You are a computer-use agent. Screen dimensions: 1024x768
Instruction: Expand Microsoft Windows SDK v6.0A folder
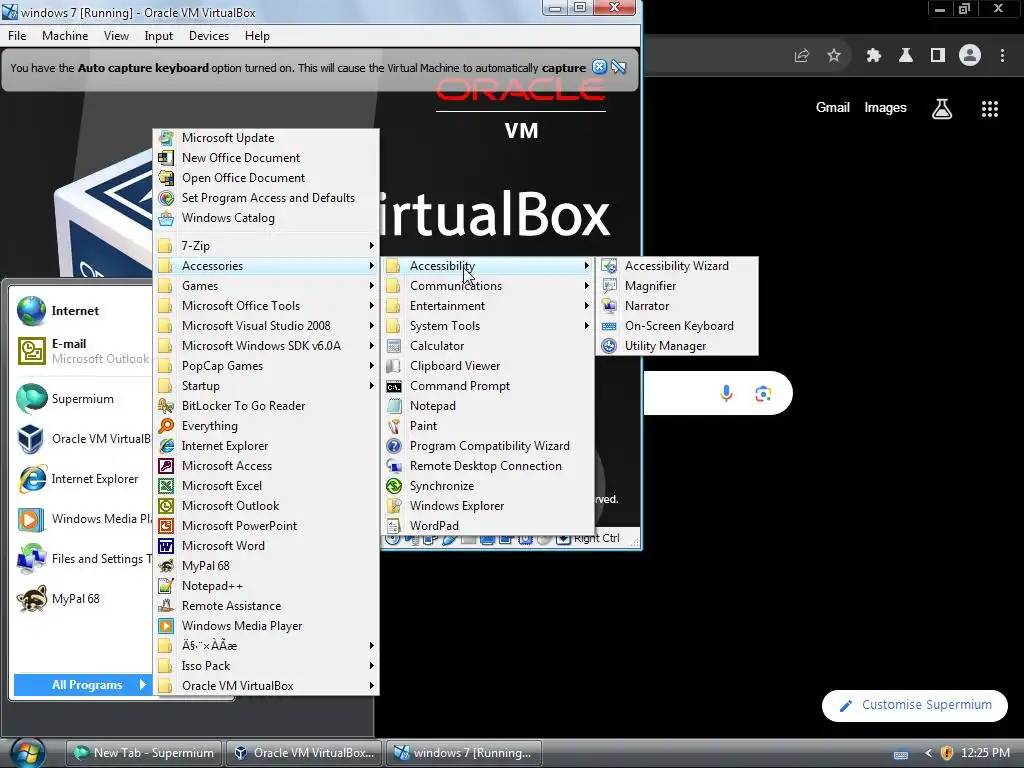[266, 346]
